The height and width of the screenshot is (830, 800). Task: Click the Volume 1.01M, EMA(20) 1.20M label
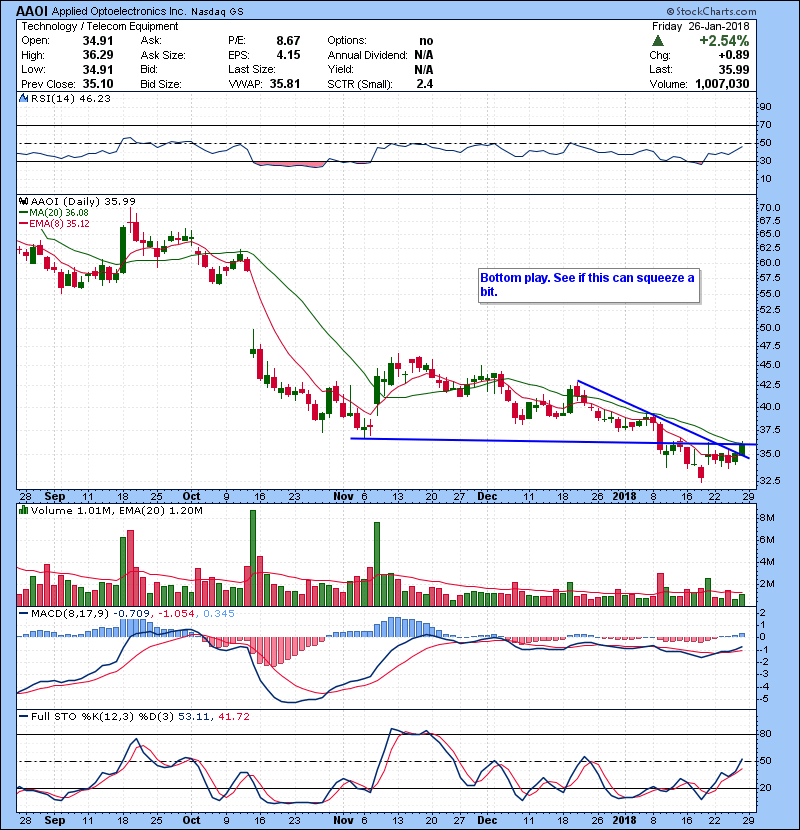point(116,510)
